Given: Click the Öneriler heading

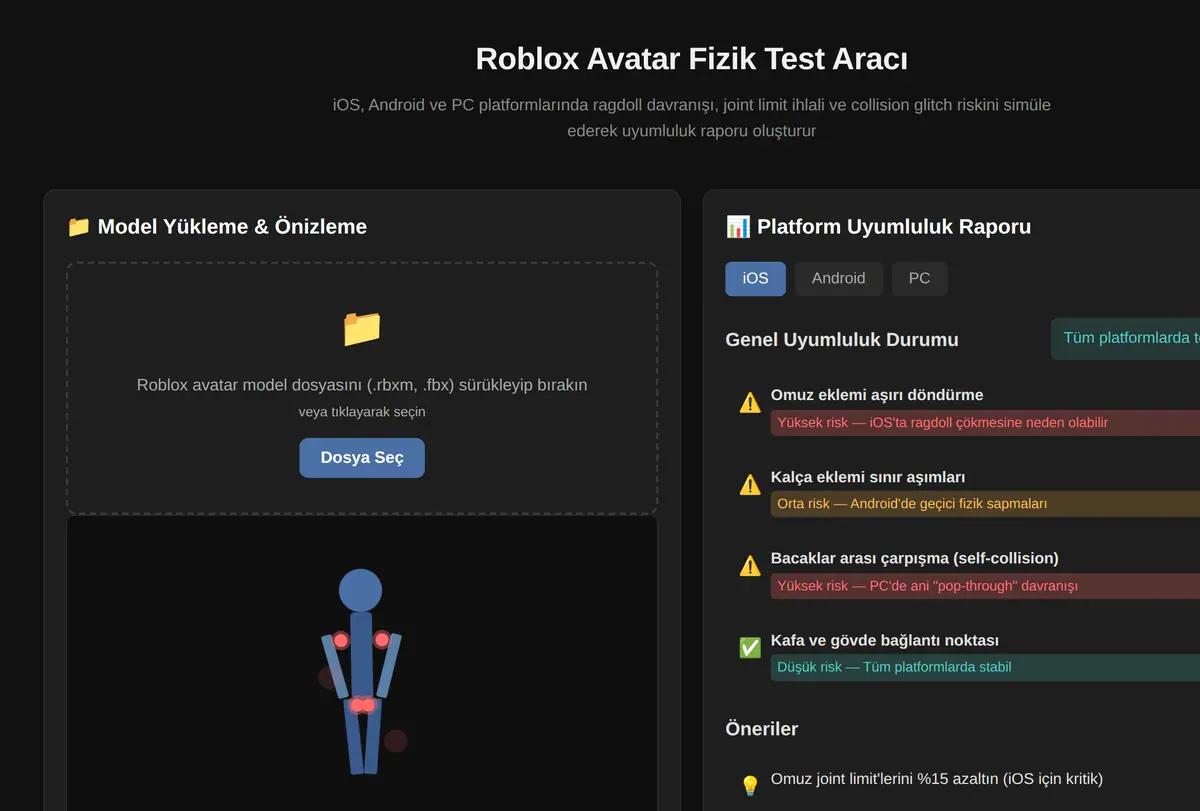Looking at the screenshot, I should point(762,729).
